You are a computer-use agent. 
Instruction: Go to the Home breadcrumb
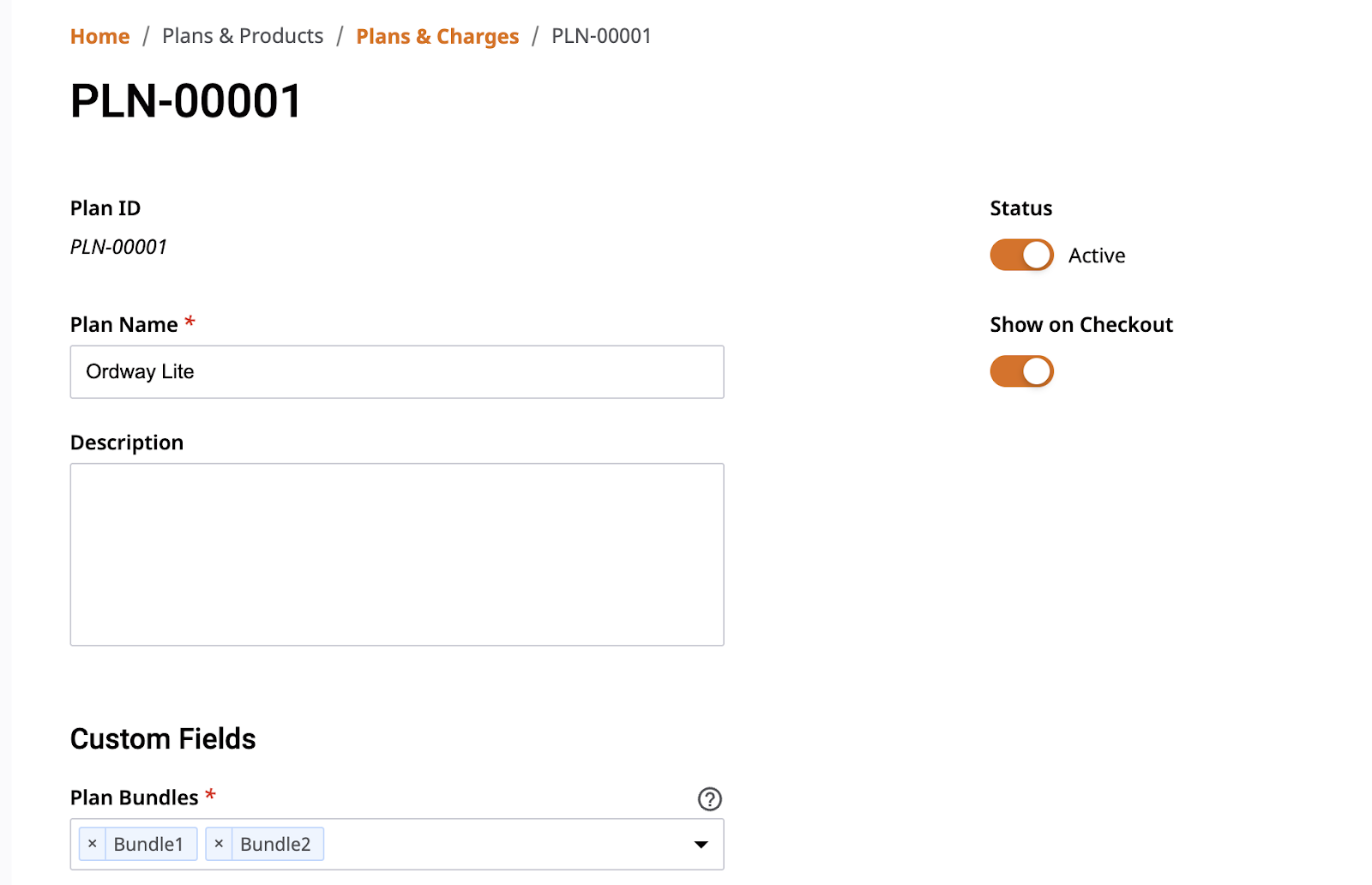[100, 36]
